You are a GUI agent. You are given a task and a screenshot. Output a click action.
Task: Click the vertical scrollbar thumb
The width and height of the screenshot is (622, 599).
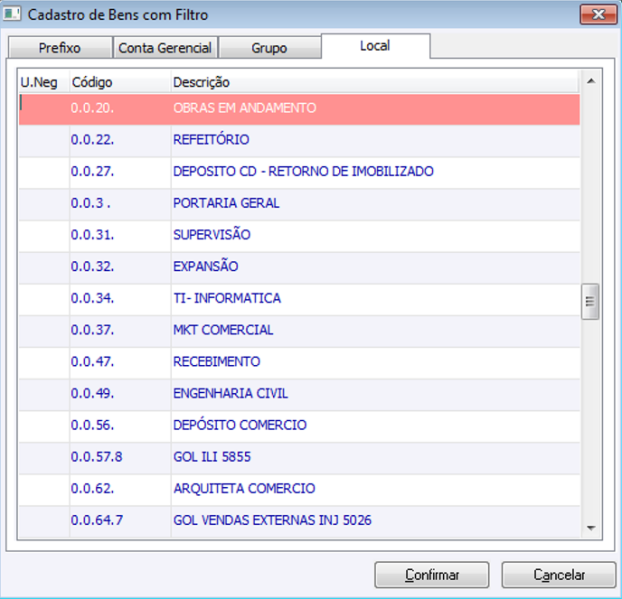590,301
